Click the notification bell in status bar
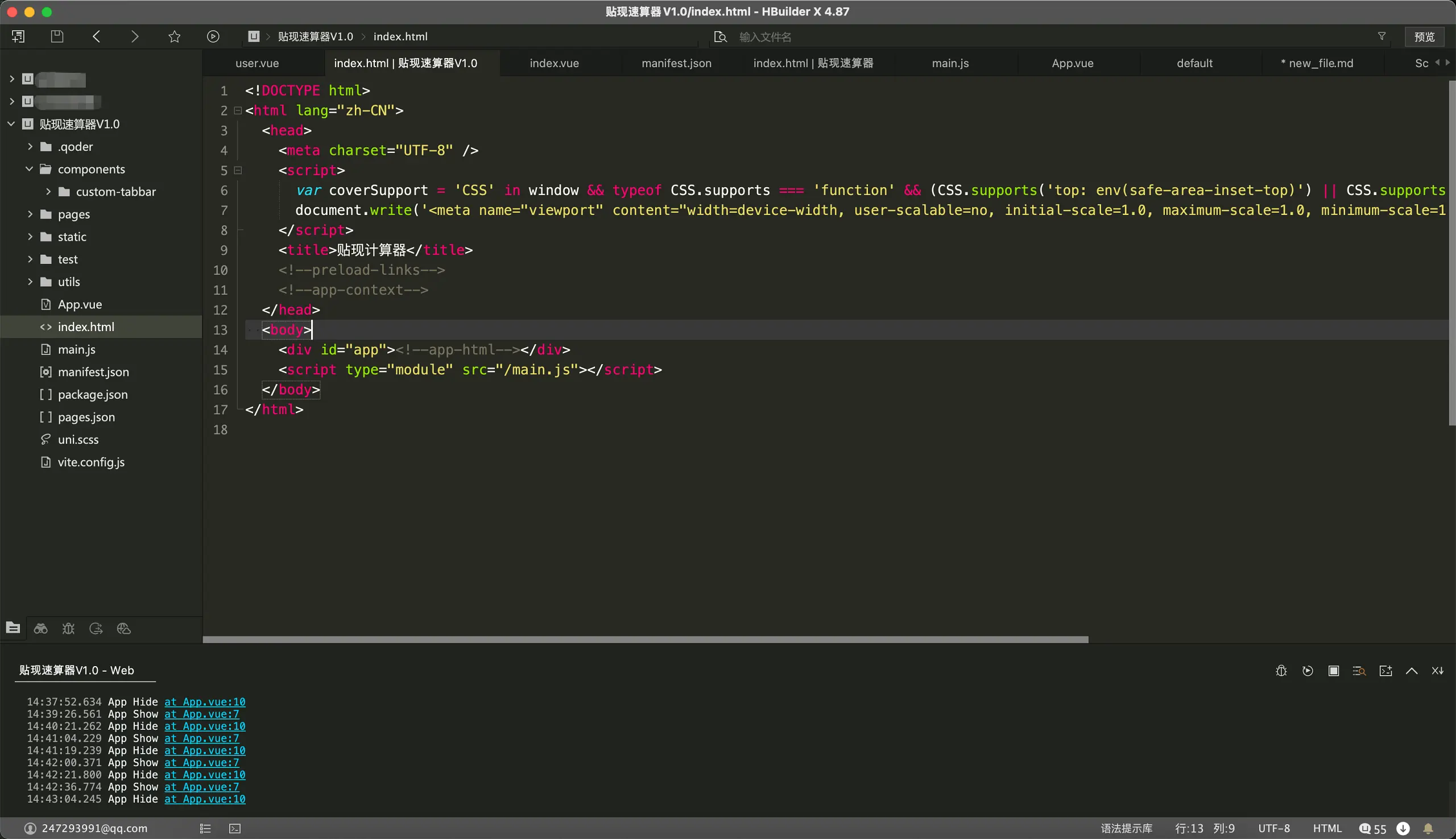The image size is (1456, 839). [1428, 829]
